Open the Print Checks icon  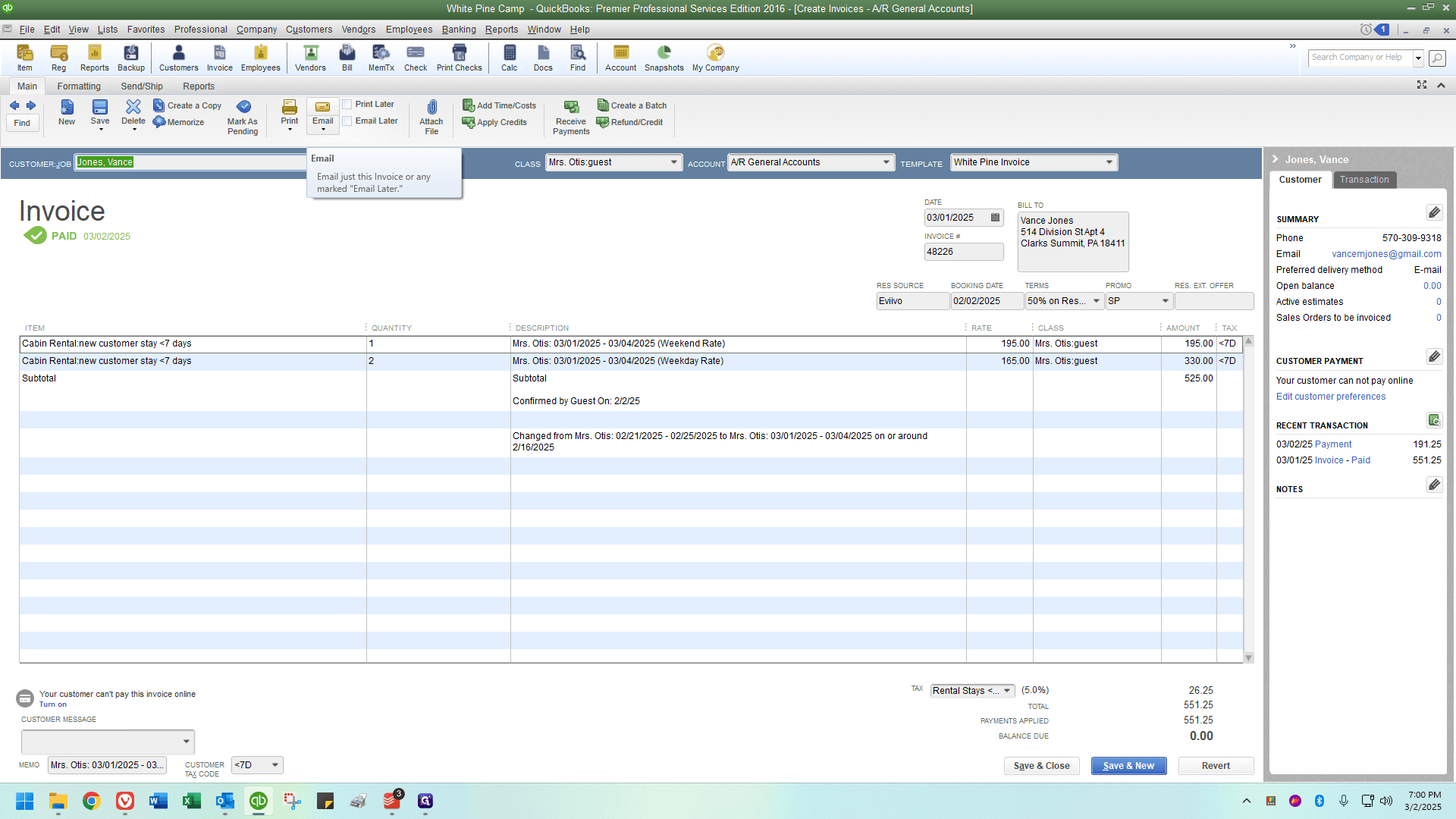pyautogui.click(x=460, y=58)
